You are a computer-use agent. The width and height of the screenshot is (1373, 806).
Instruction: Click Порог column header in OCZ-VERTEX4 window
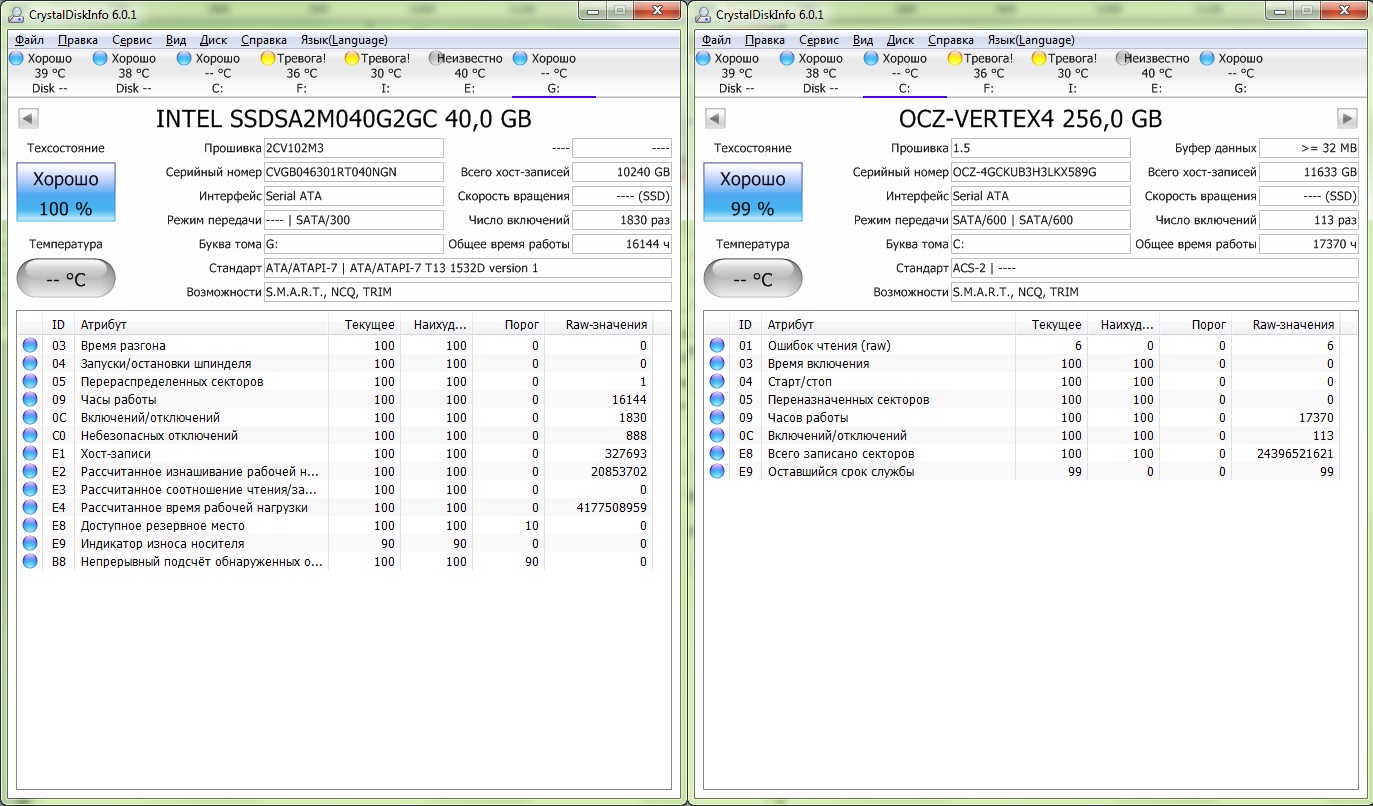point(1195,325)
